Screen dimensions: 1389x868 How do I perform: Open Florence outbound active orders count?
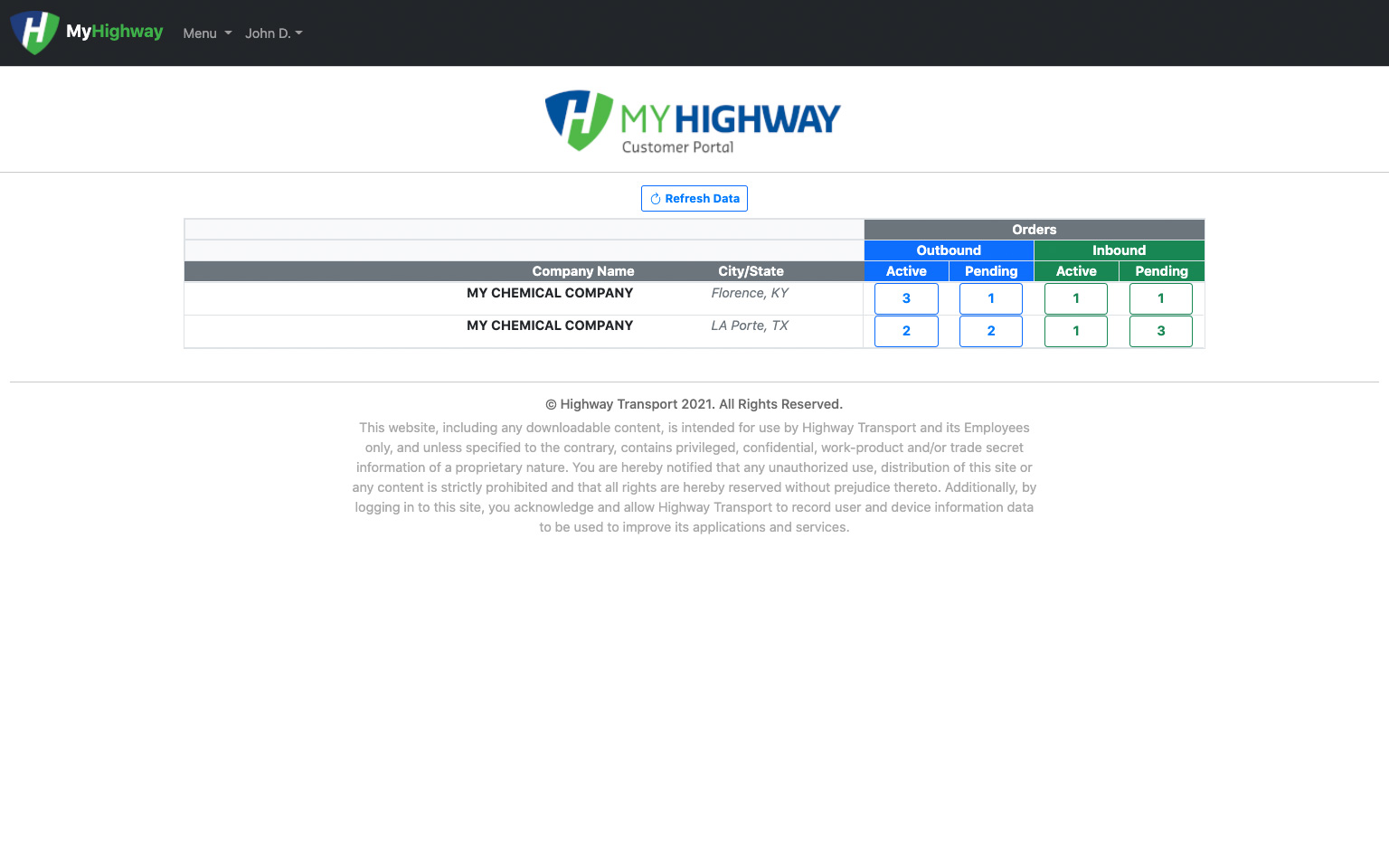[906, 298]
